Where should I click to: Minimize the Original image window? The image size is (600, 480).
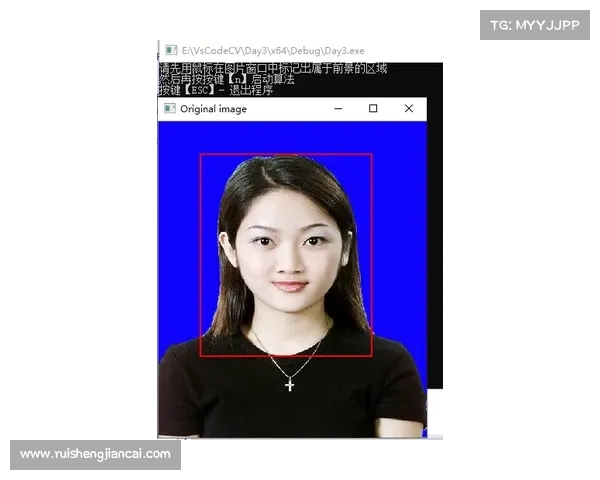[338, 108]
